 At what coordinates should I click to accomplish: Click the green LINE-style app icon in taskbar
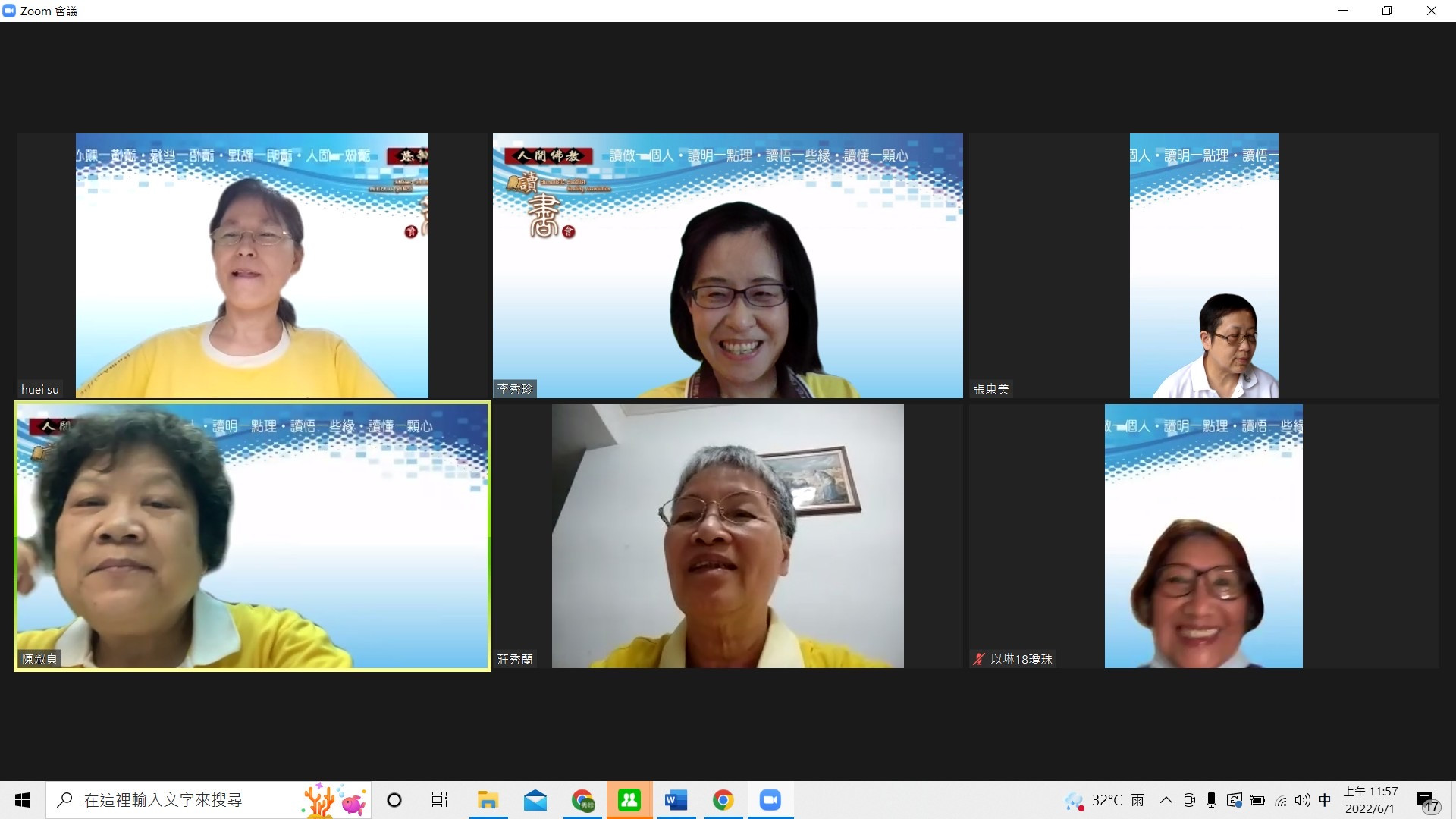[x=629, y=800]
